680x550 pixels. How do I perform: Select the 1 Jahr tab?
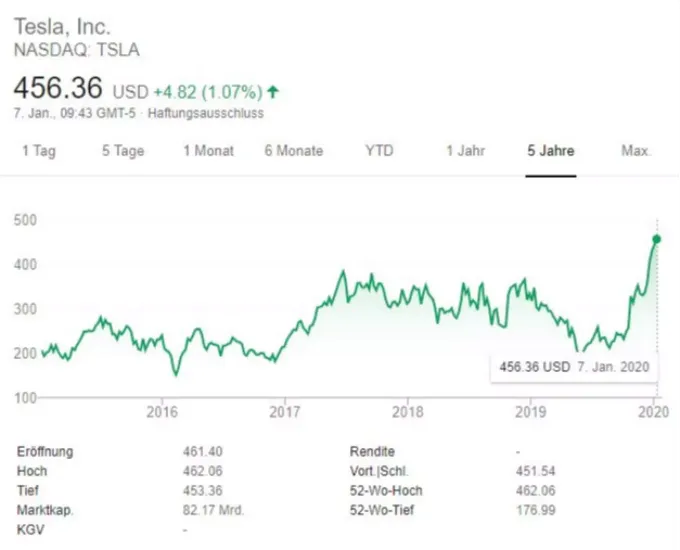(466, 151)
